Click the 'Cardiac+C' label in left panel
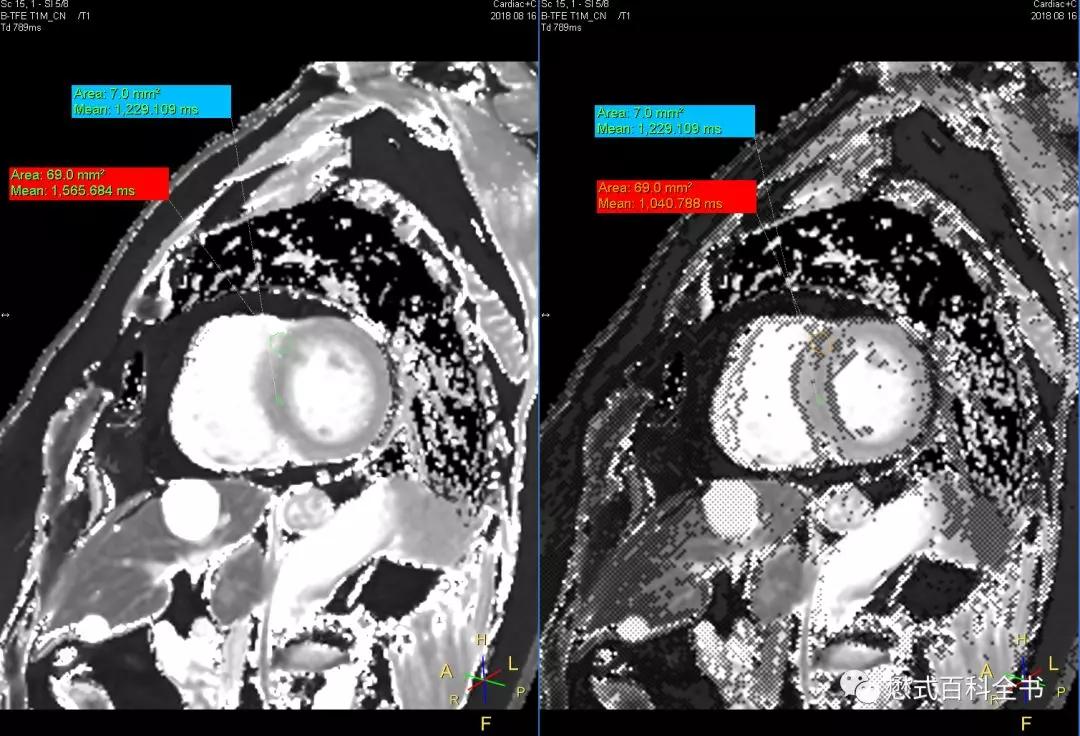1080x736 pixels. 515,4
